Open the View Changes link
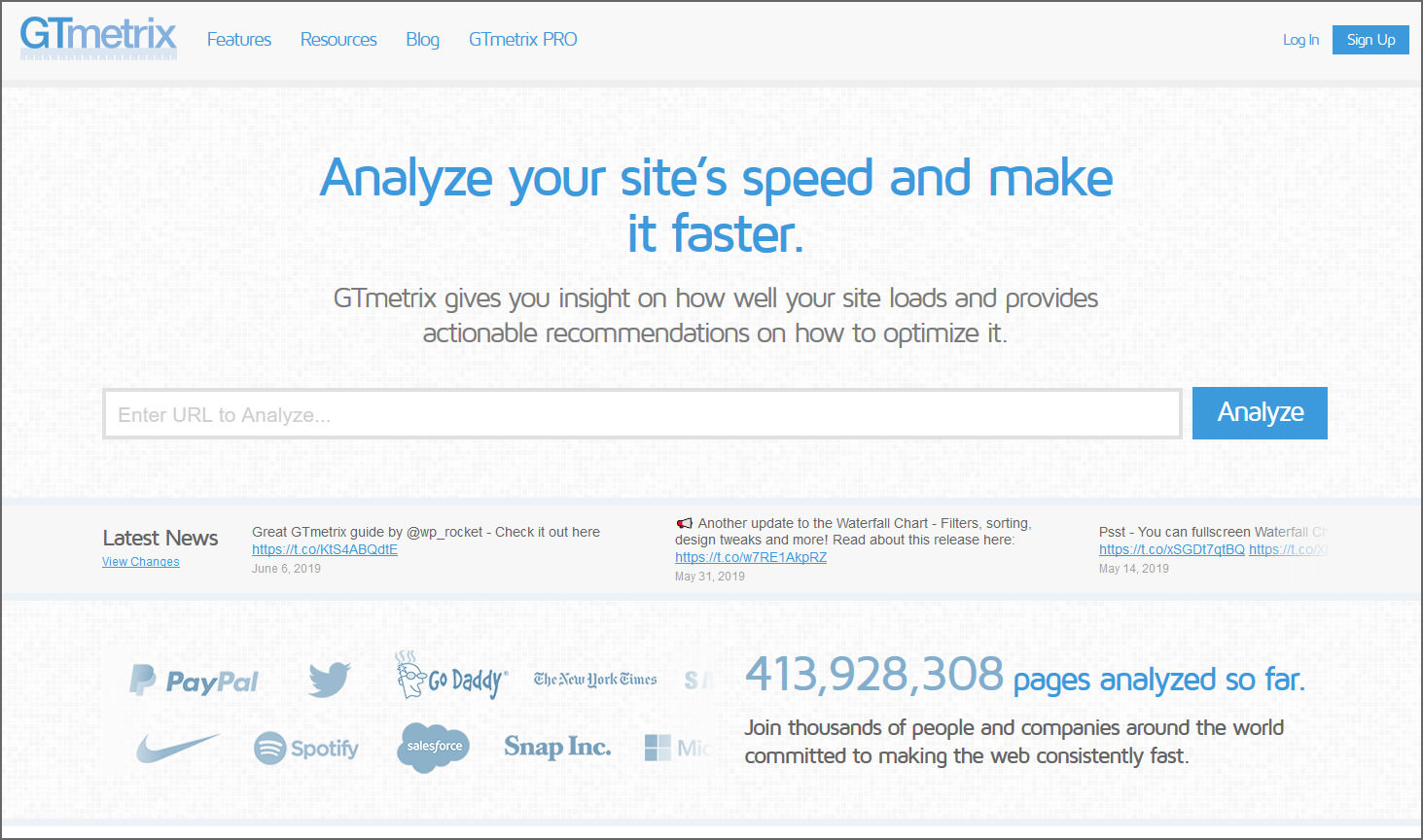1423x840 pixels. [140, 561]
